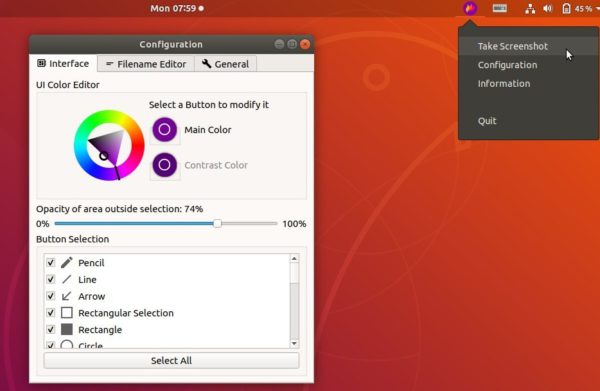Click the filled Rectangle tool icon
Image resolution: width=600 pixels, height=391 pixels.
[x=67, y=329]
